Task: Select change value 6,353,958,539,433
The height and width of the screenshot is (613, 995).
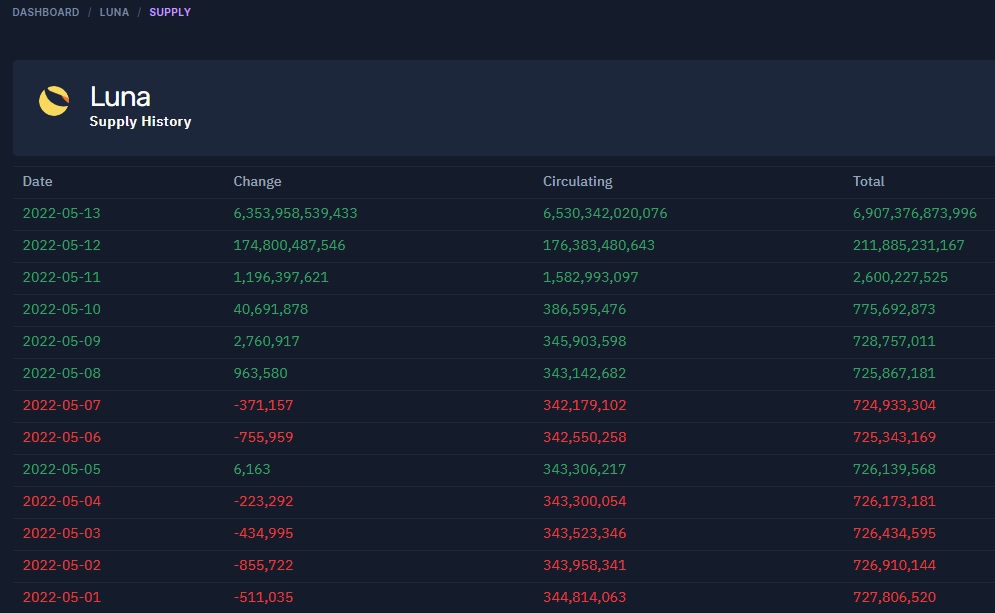Action: tap(295, 213)
